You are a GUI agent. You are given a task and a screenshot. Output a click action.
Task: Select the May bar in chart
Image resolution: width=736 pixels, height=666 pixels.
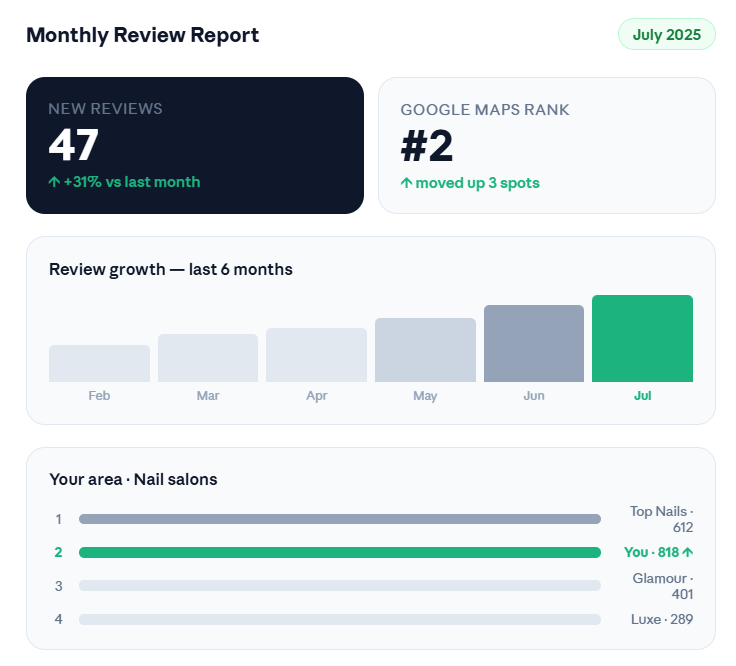pos(425,350)
